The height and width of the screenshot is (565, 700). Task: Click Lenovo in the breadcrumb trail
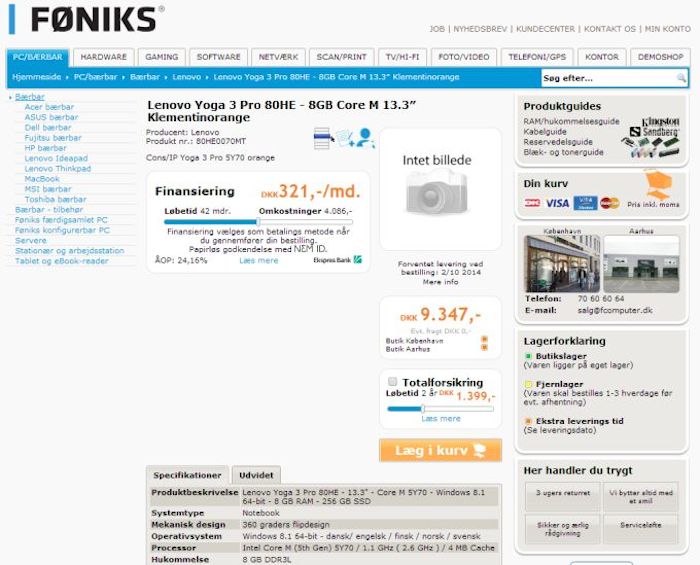(x=187, y=77)
